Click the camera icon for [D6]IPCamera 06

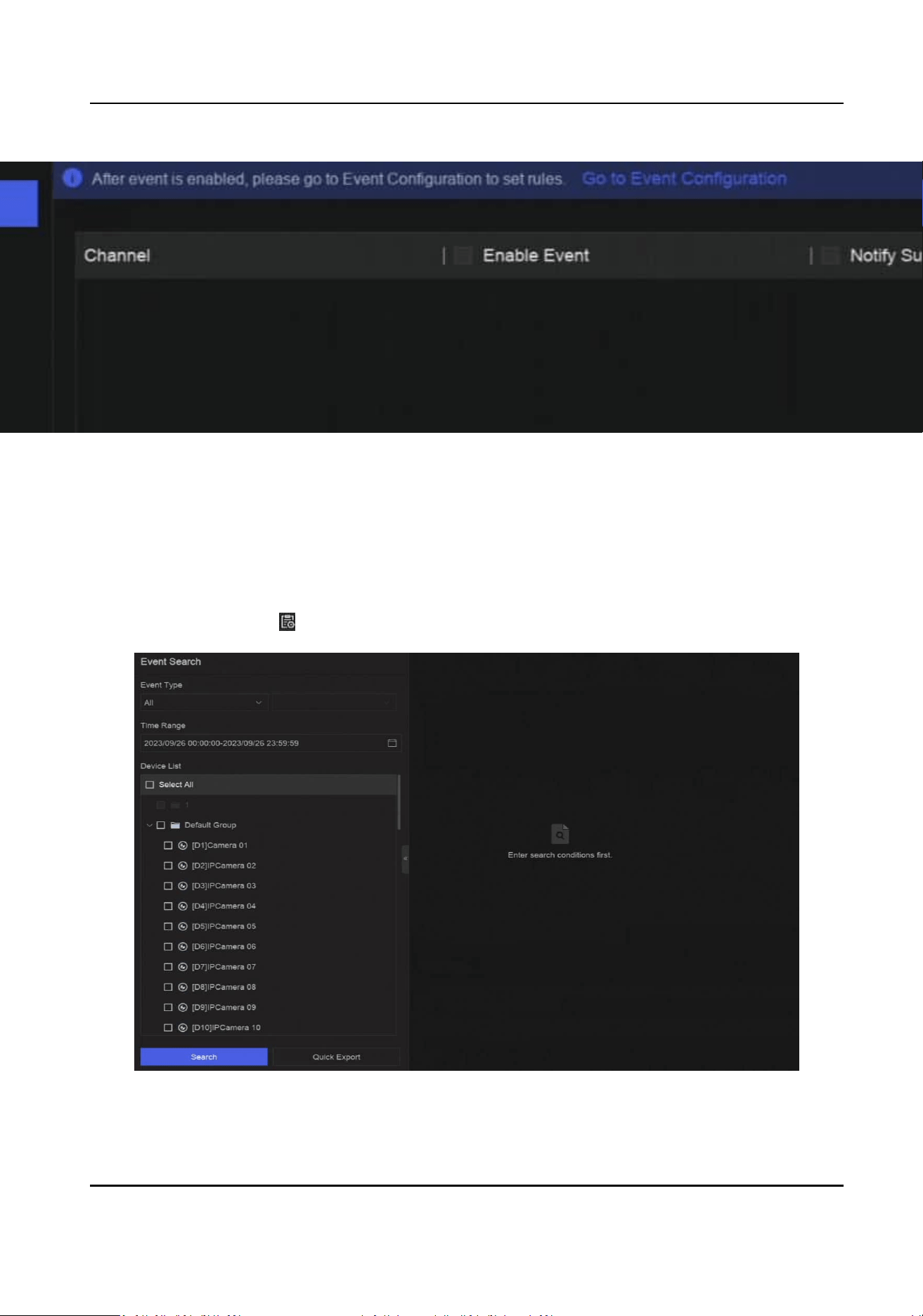click(x=183, y=946)
